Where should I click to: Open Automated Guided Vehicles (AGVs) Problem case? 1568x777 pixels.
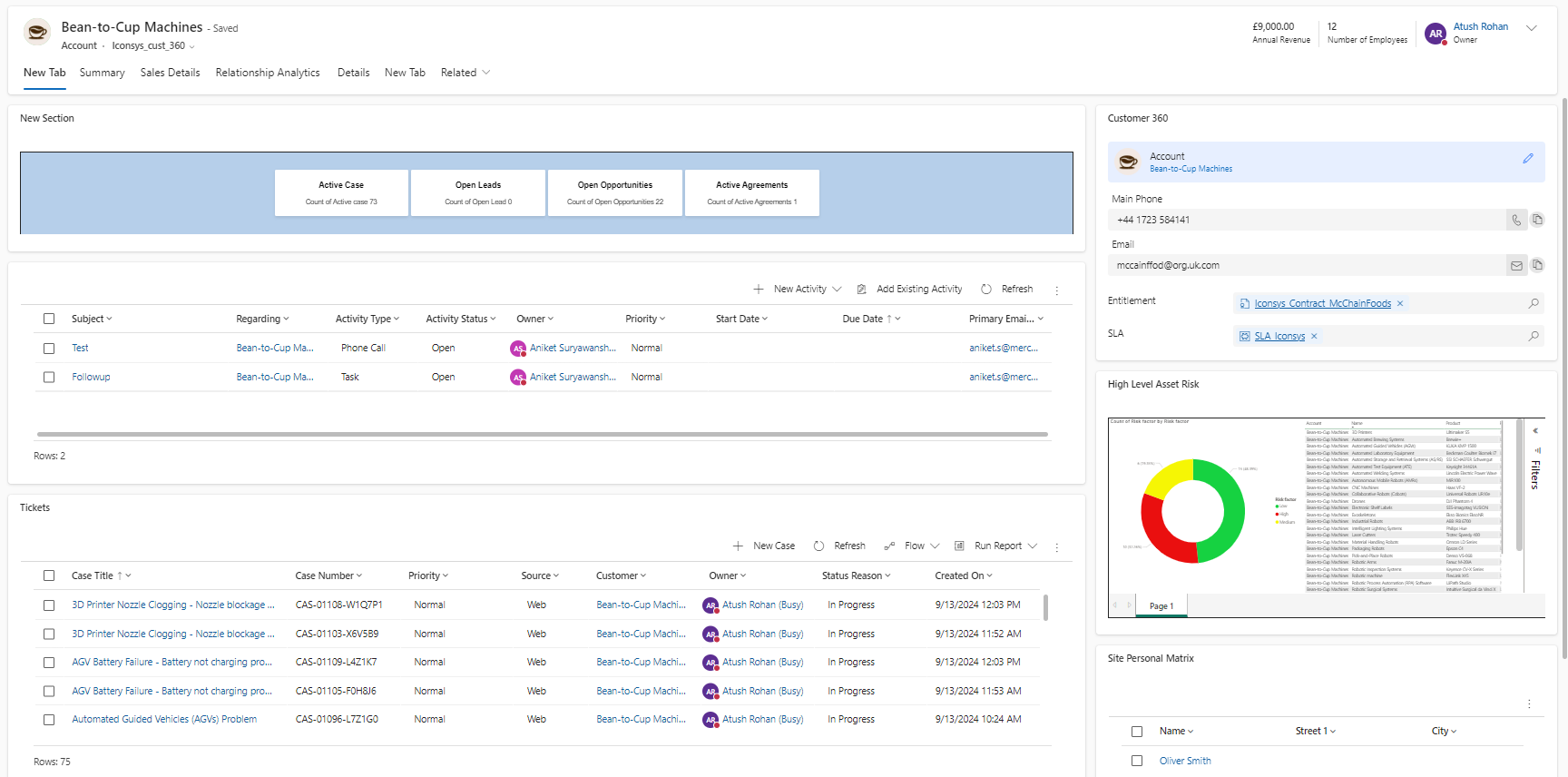[x=164, y=720]
